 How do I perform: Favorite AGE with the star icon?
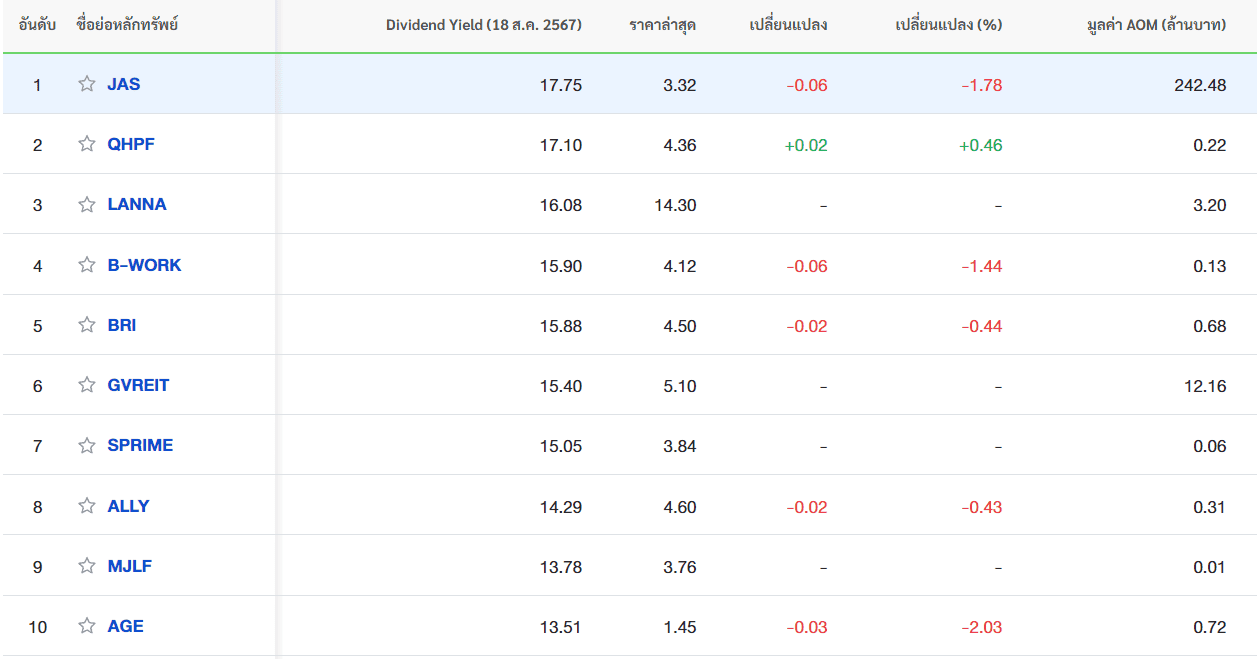click(x=87, y=626)
